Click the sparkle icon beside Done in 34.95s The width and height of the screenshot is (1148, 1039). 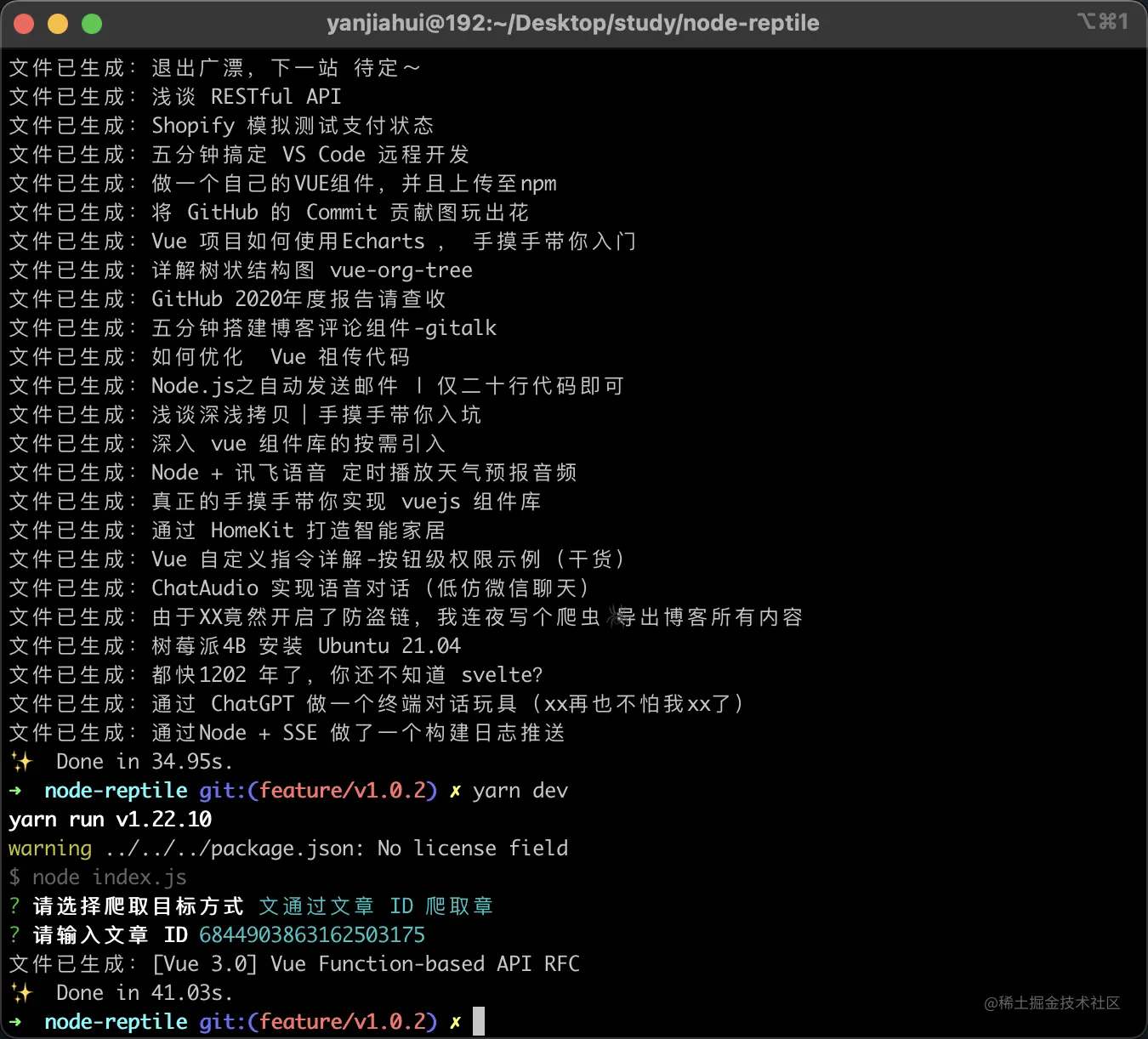coord(21,762)
